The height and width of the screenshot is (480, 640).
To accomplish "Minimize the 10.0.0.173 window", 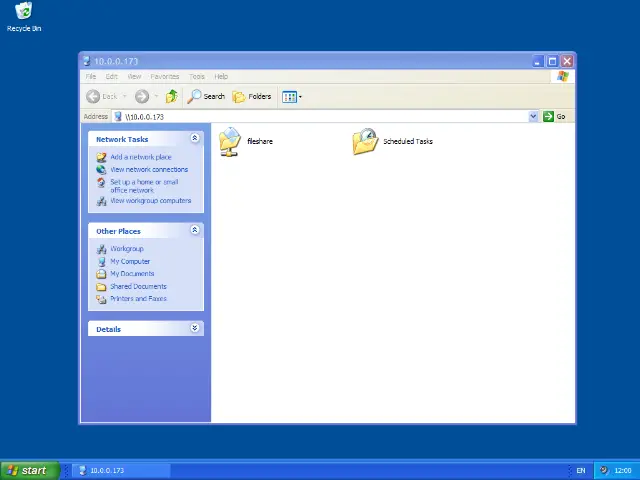I will (538, 61).
